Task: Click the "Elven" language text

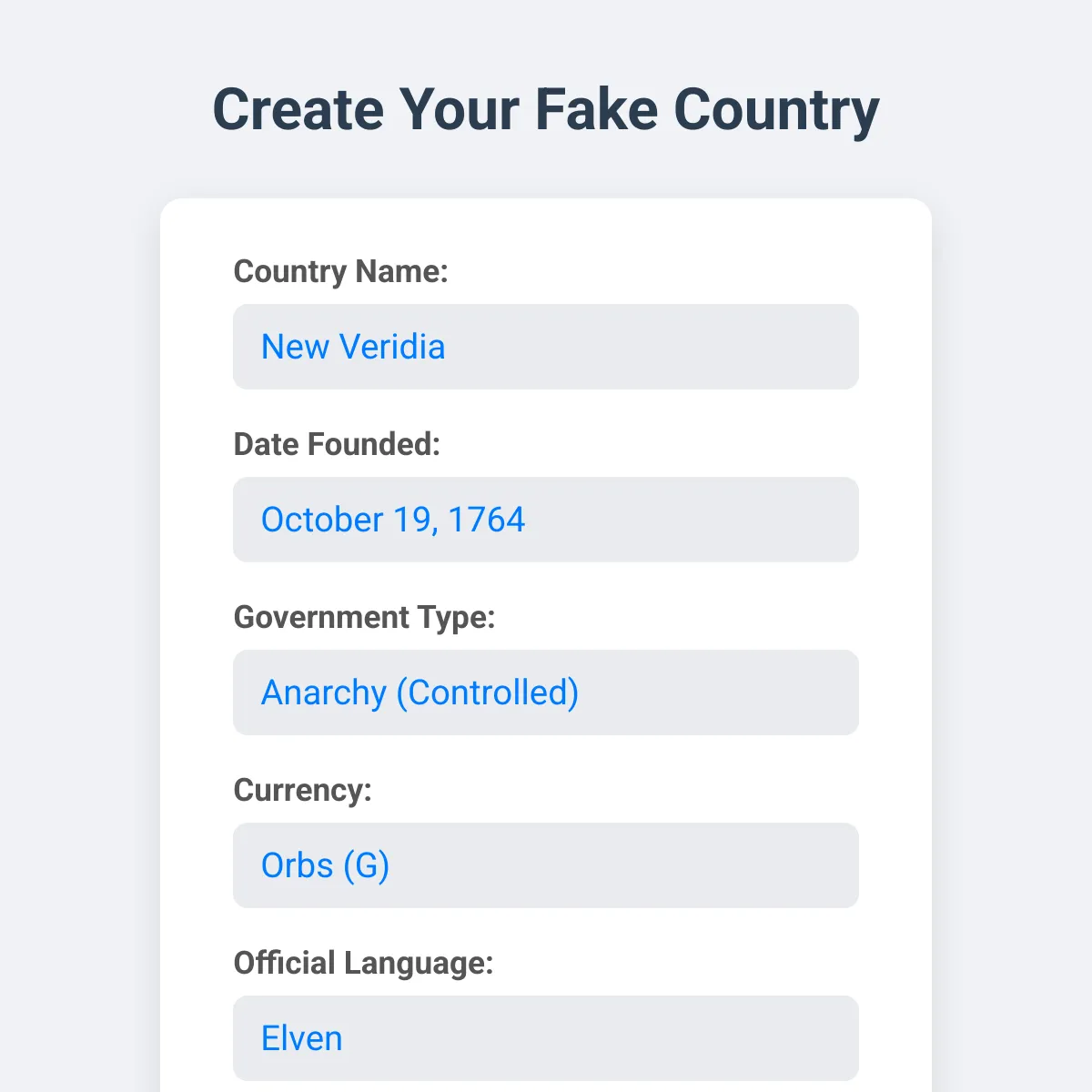Action: point(301,1038)
